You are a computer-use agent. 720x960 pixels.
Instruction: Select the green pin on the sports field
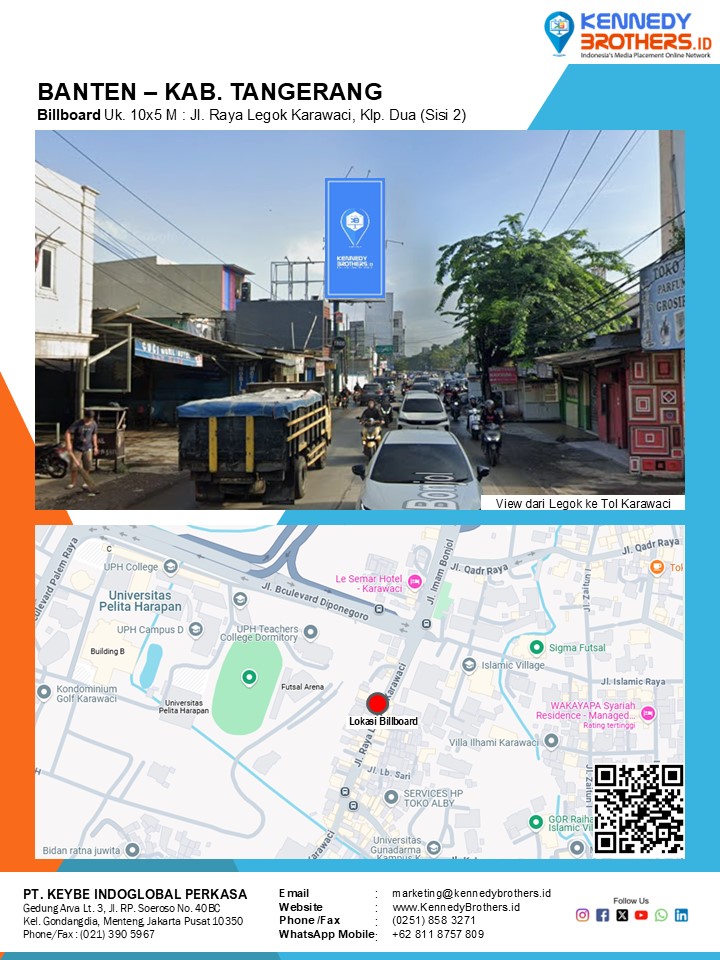click(249, 677)
